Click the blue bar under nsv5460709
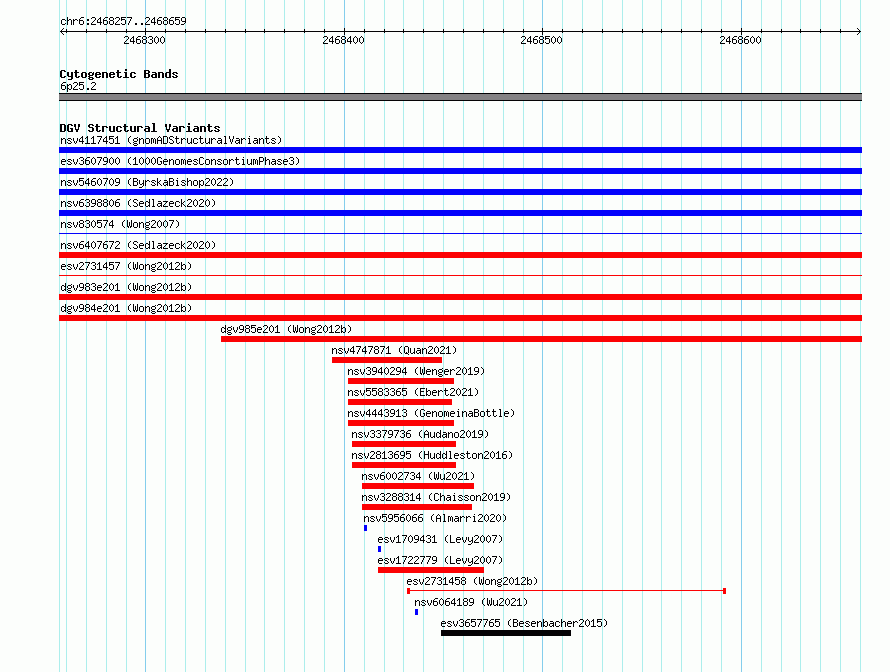Image resolution: width=890 pixels, height=672 pixels. [460, 192]
